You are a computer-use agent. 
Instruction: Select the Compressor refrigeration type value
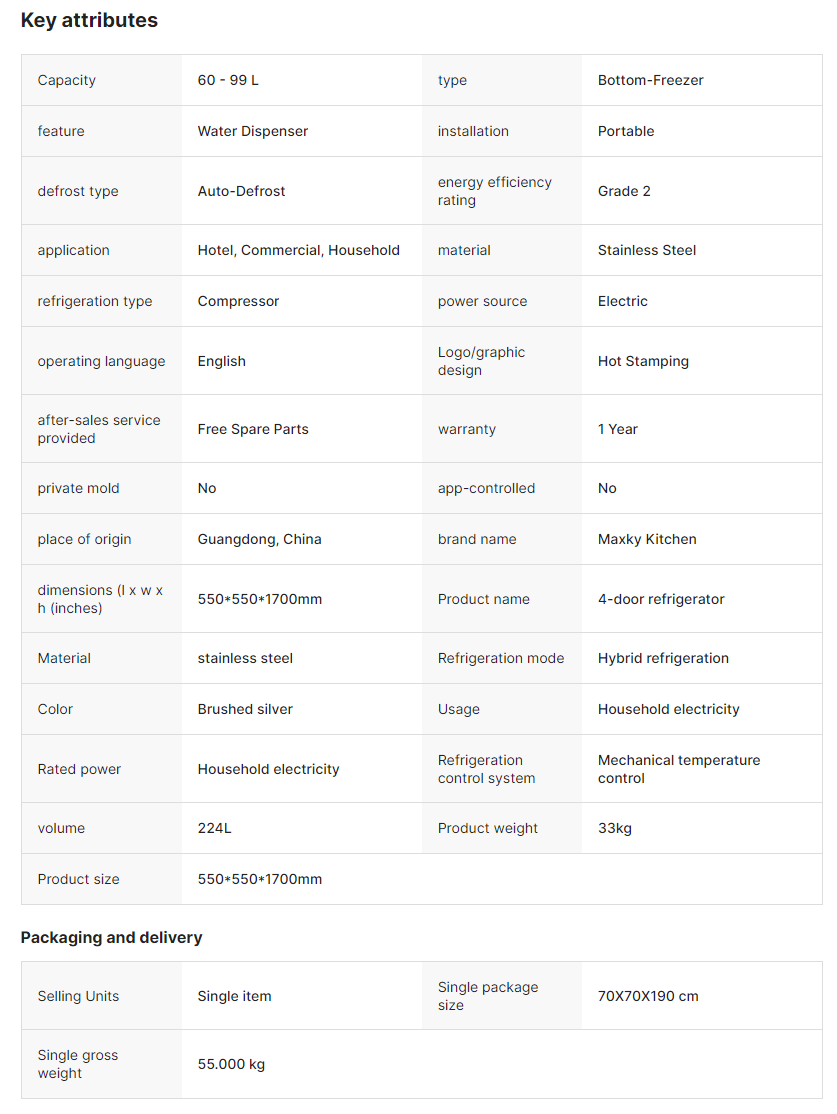(238, 301)
